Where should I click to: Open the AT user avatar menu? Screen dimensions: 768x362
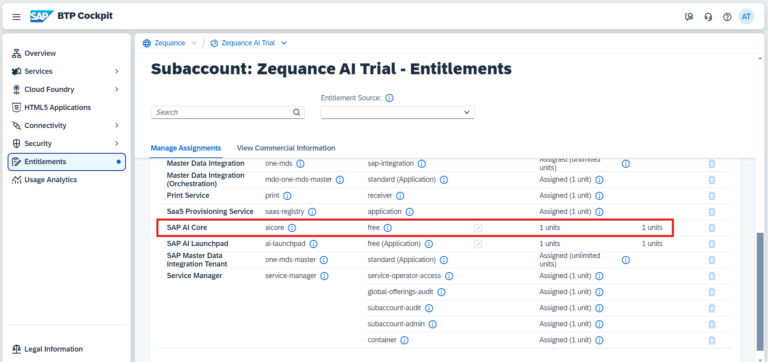(746, 16)
